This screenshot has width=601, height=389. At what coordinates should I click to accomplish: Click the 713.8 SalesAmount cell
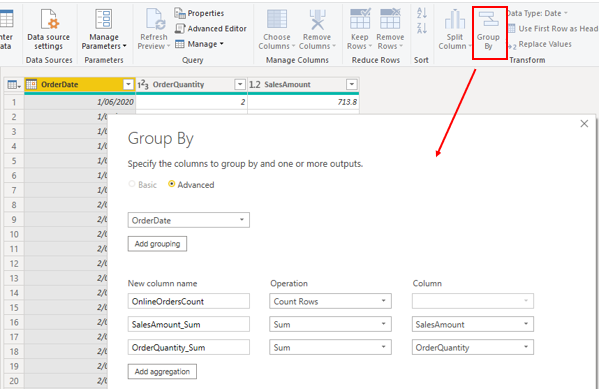(303, 102)
